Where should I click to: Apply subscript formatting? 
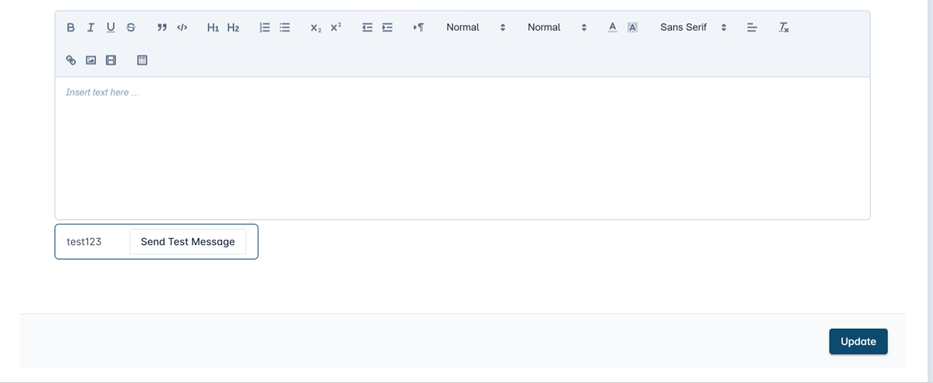[316, 27]
